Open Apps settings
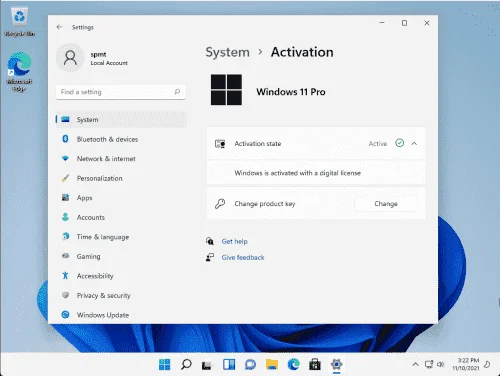This screenshot has height=376, width=500. (121, 198)
